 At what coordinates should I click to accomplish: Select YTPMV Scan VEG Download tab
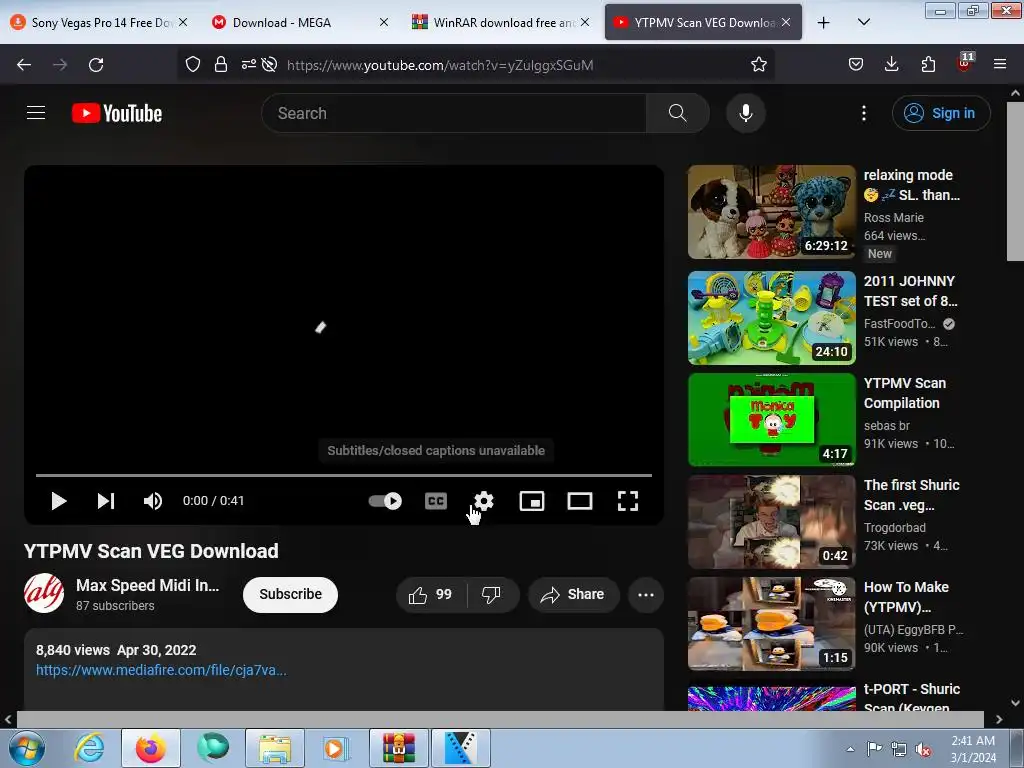point(695,22)
